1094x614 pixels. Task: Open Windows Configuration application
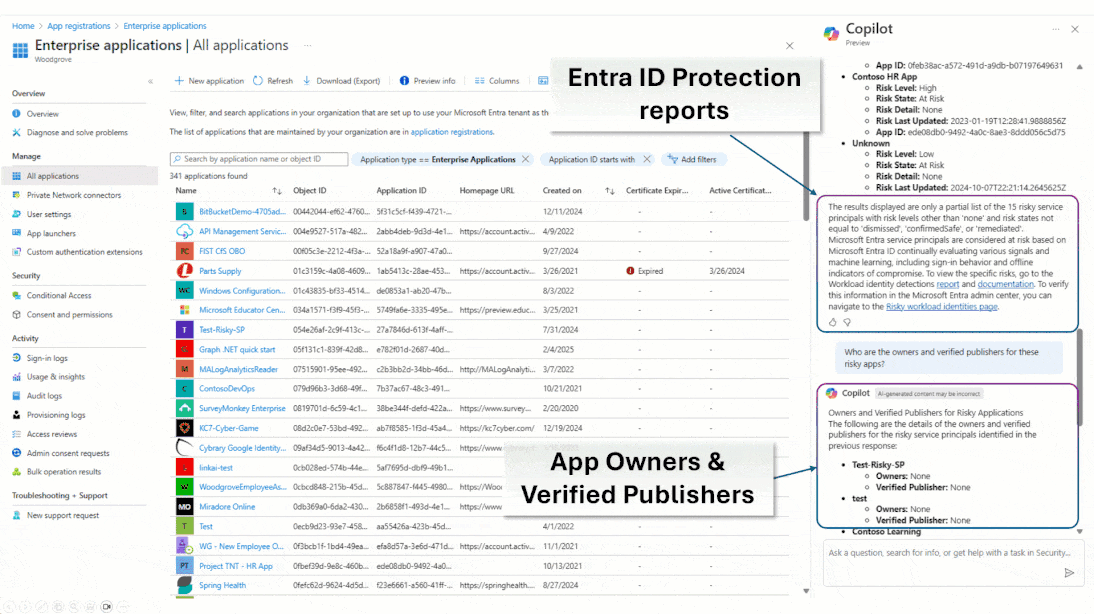point(242,291)
